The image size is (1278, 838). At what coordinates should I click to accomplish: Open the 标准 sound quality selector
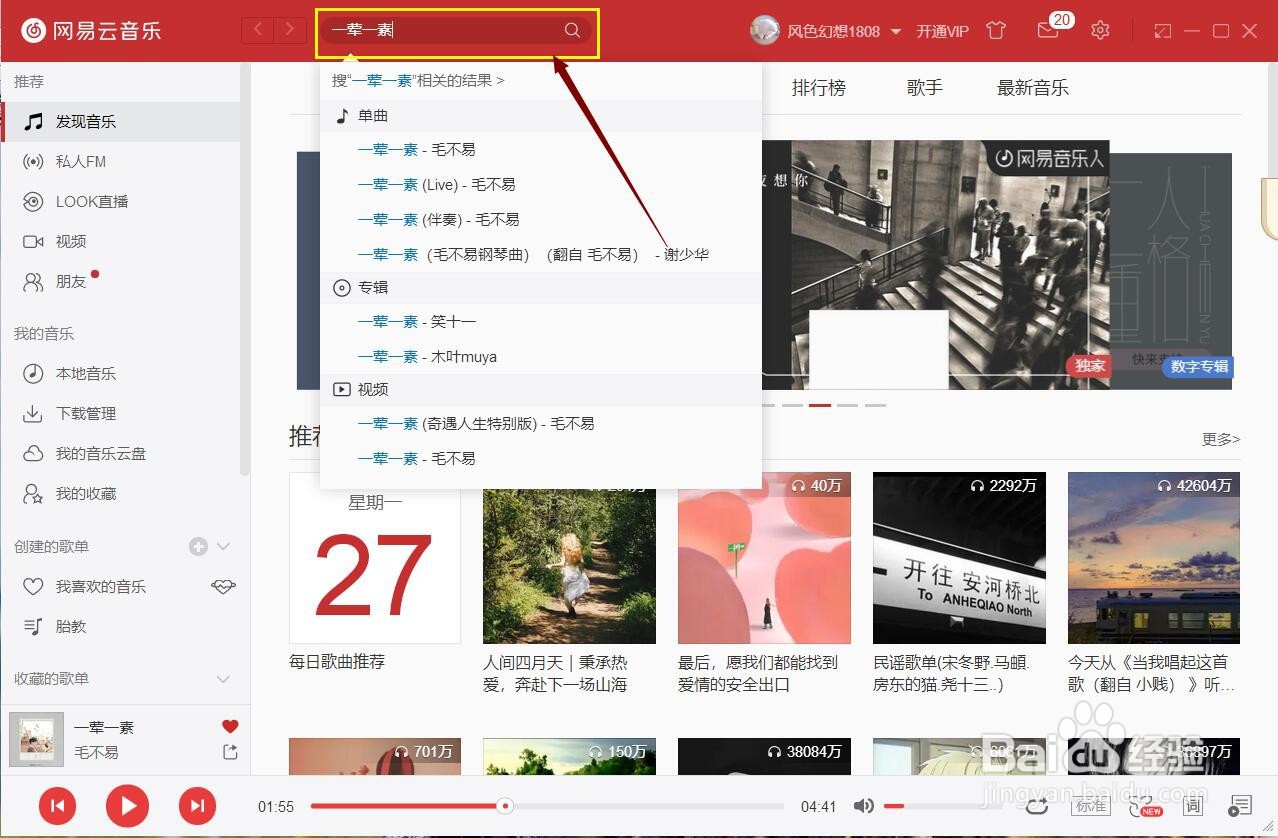[1091, 805]
